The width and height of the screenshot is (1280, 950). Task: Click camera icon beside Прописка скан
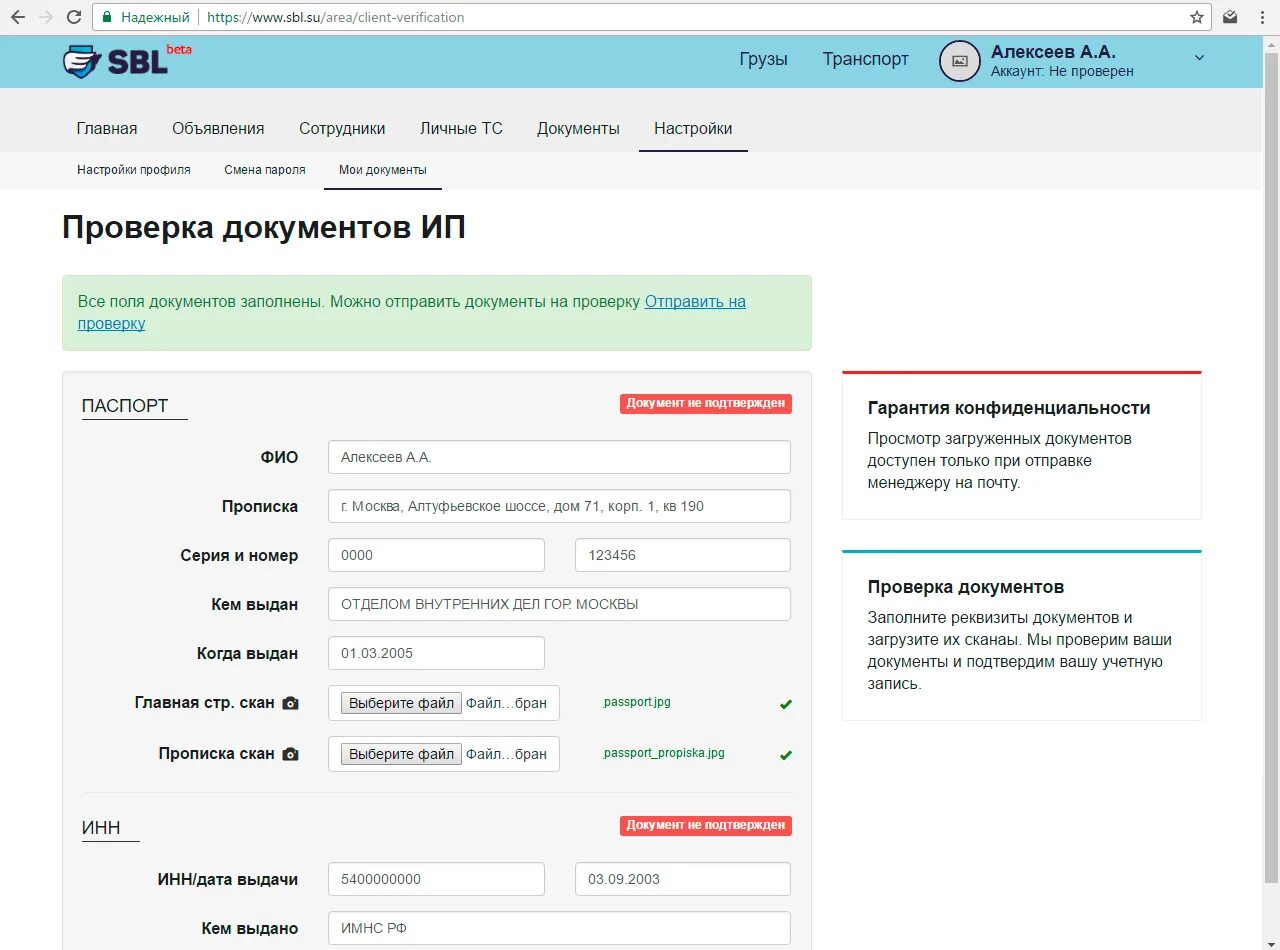click(290, 754)
